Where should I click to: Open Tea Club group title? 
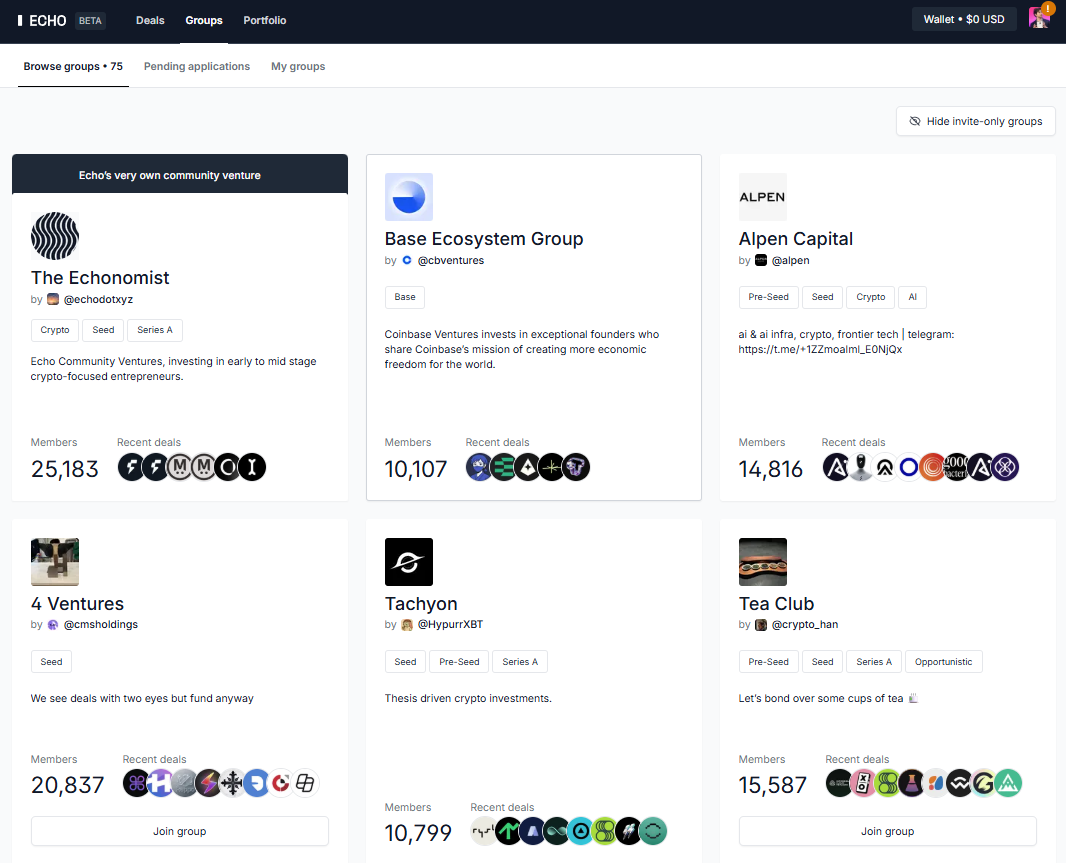[x=776, y=604]
